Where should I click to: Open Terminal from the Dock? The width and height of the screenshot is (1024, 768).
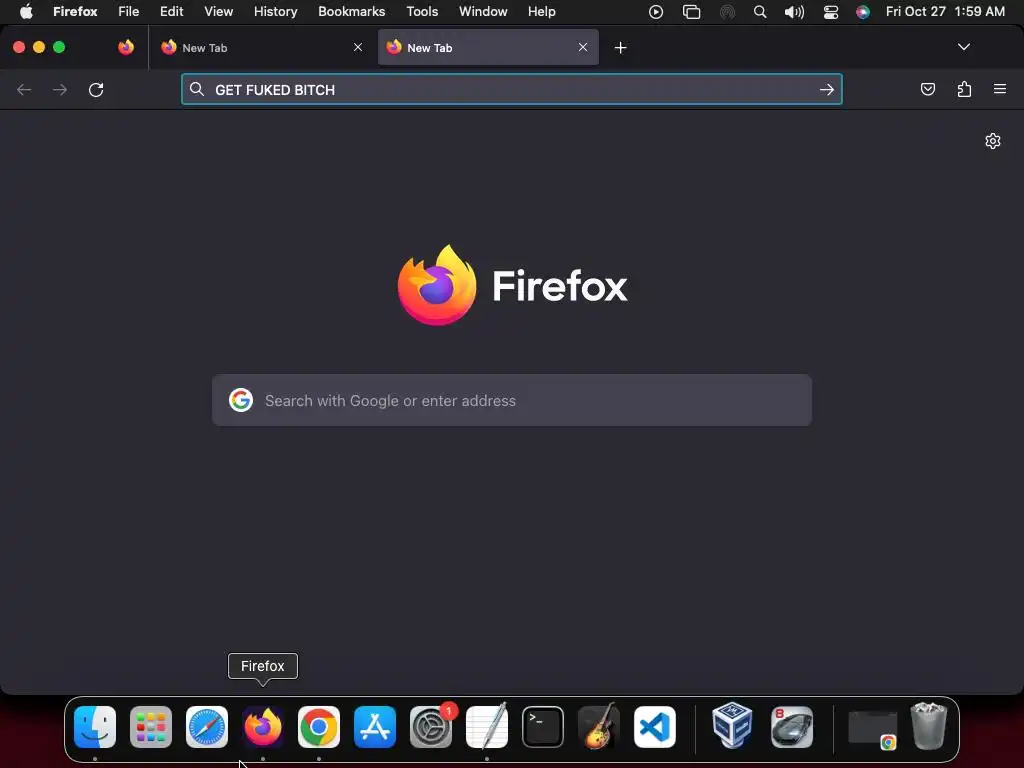pyautogui.click(x=543, y=727)
